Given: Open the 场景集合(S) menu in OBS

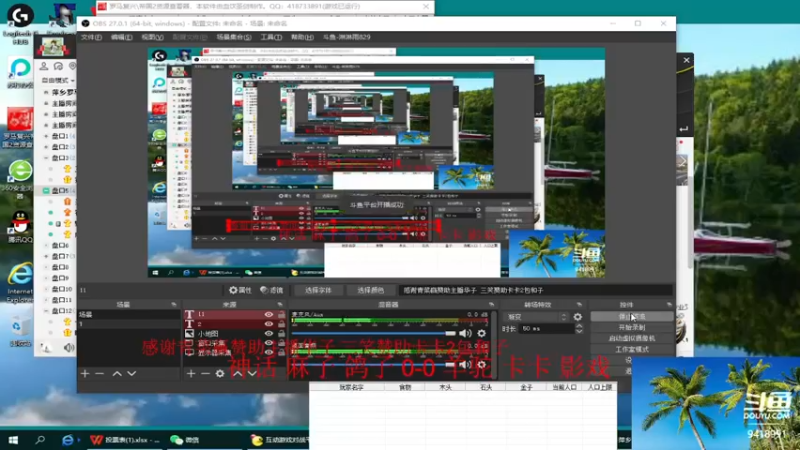Looking at the screenshot, I should point(234,37).
